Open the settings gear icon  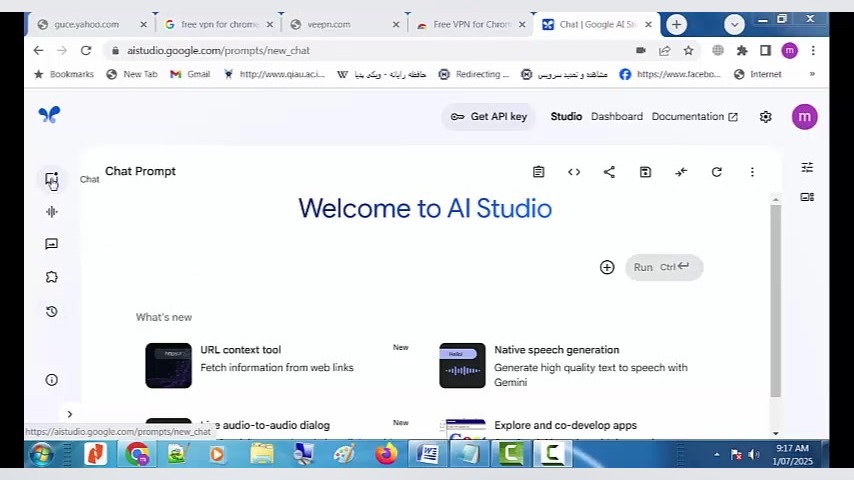click(766, 117)
